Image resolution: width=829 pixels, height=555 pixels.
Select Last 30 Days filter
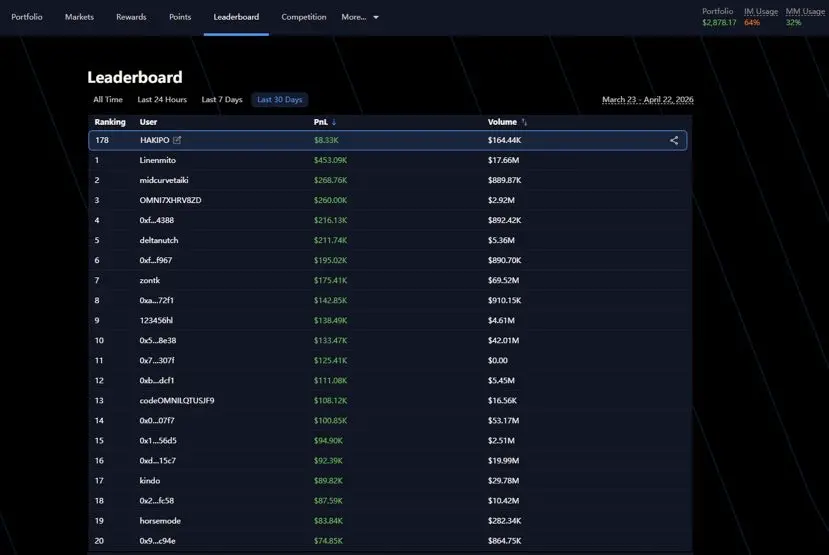pyautogui.click(x=279, y=99)
